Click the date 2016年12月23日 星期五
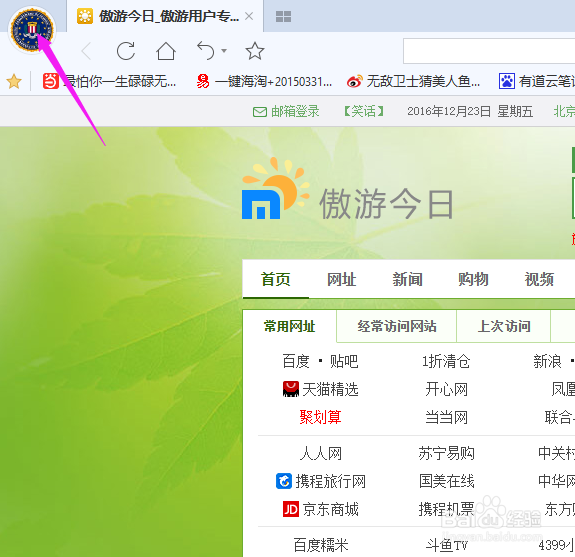 click(470, 111)
